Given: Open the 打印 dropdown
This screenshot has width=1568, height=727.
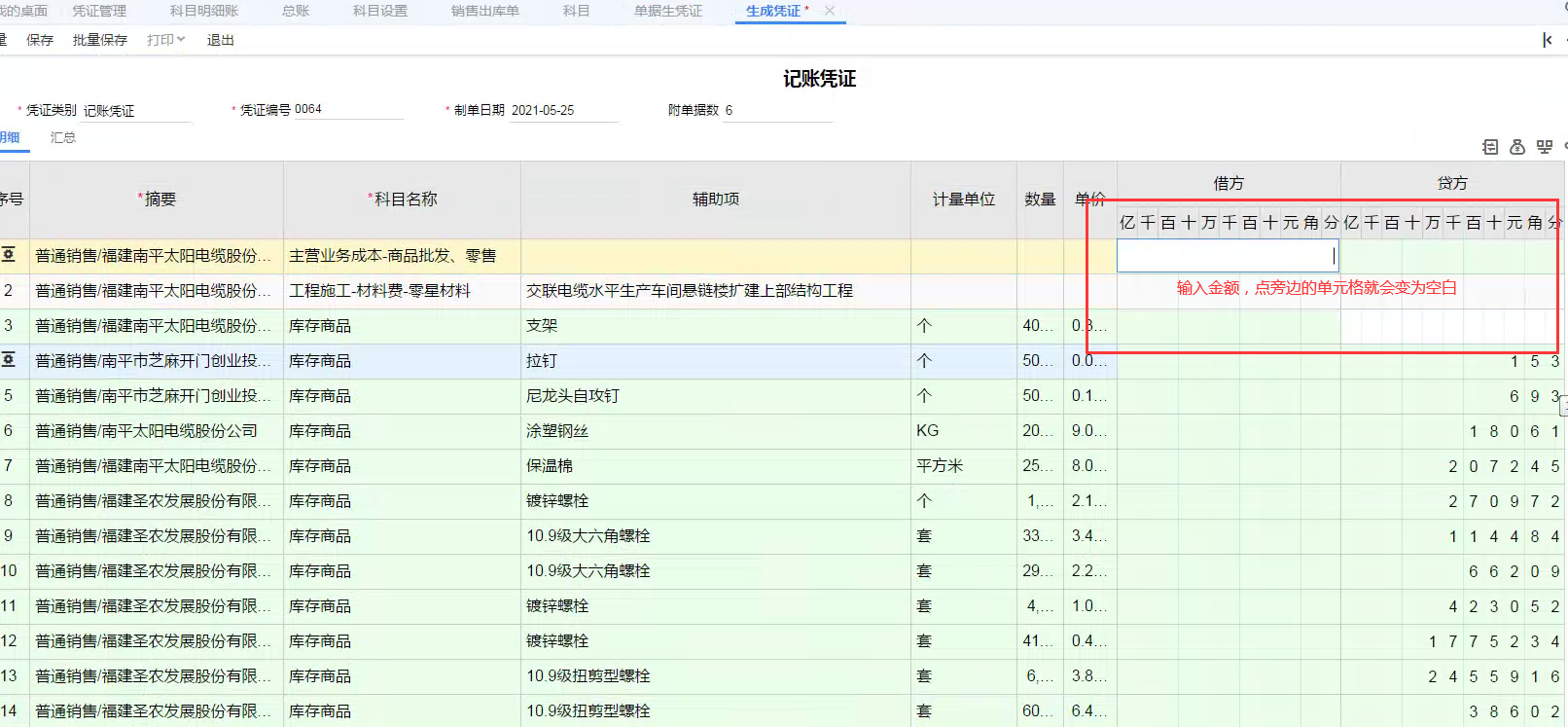Looking at the screenshot, I should pos(165,40).
